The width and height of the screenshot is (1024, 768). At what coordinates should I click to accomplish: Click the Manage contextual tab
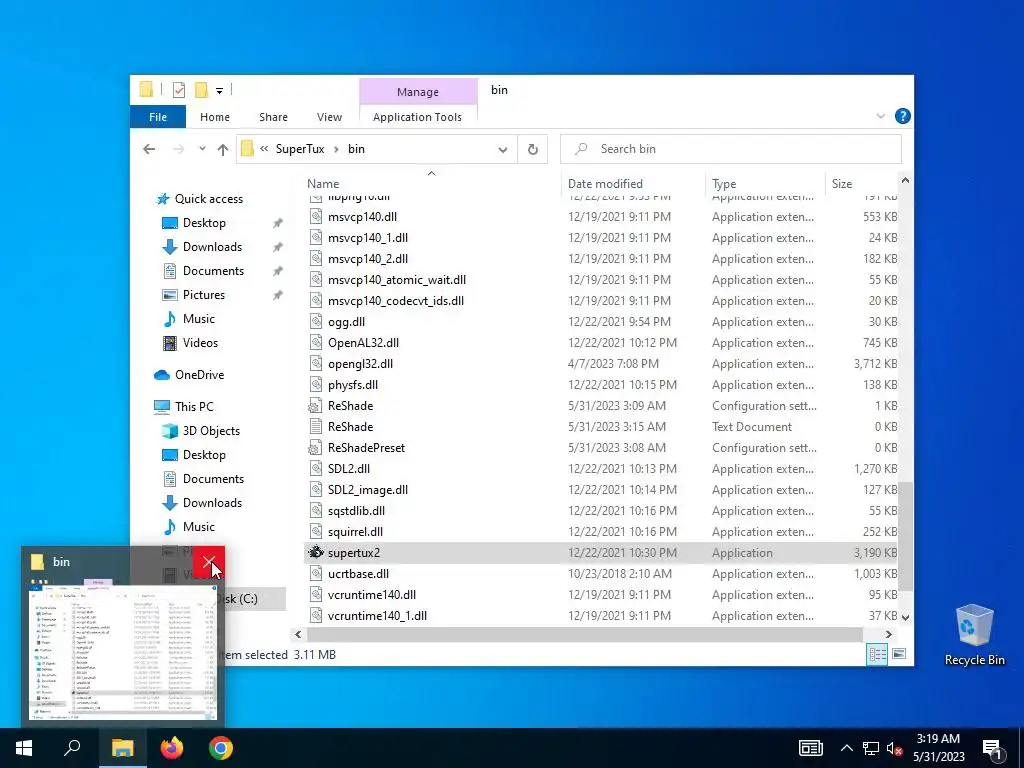[x=418, y=92]
